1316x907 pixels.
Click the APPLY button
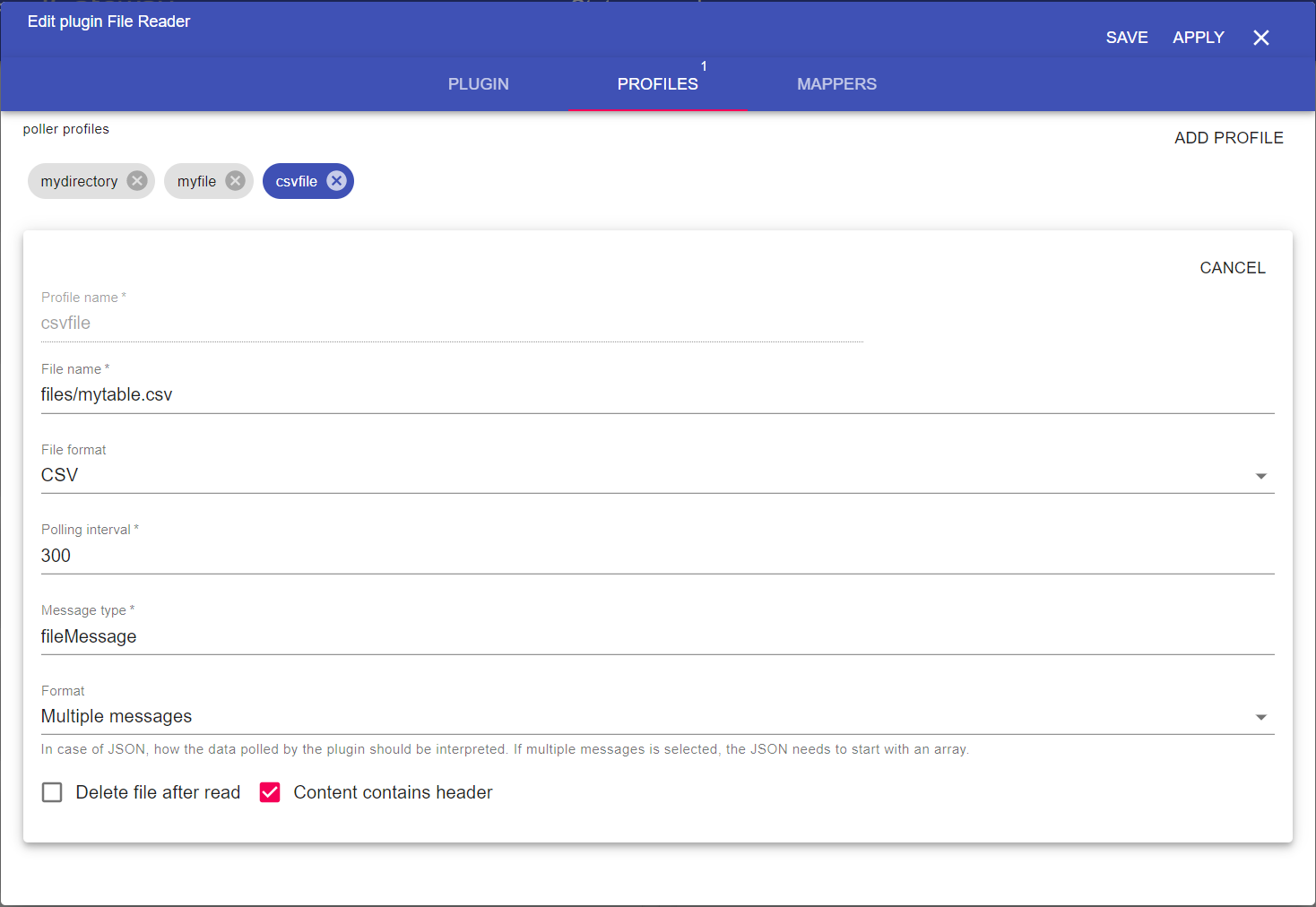(x=1198, y=38)
